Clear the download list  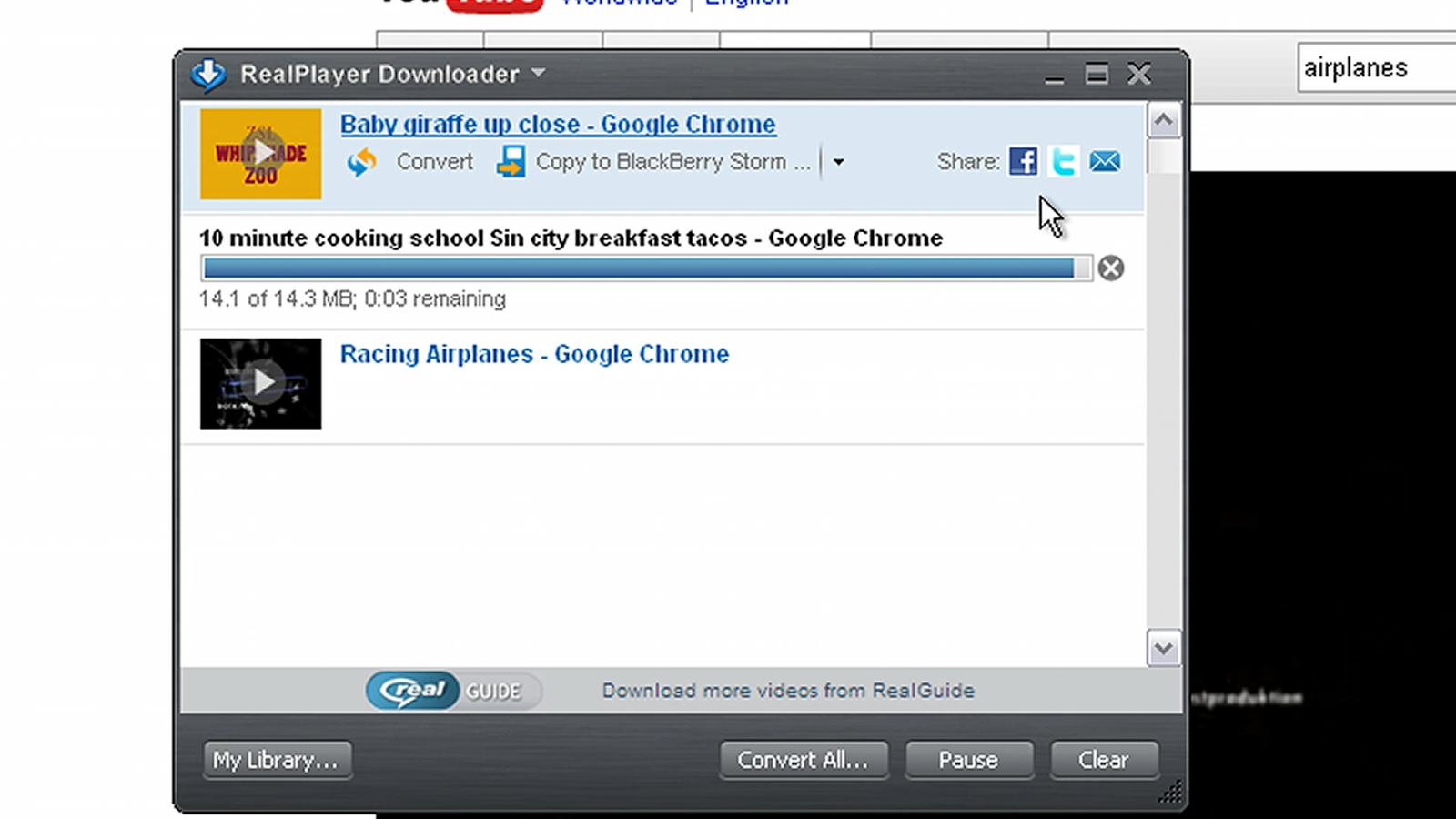1104,760
